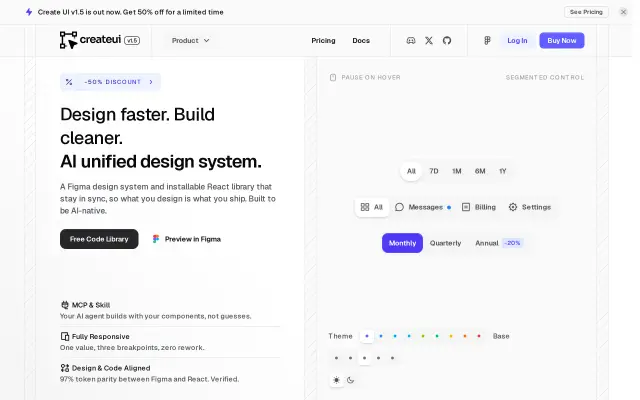Click the 'Design & Code Aligned' heading

[111, 368]
